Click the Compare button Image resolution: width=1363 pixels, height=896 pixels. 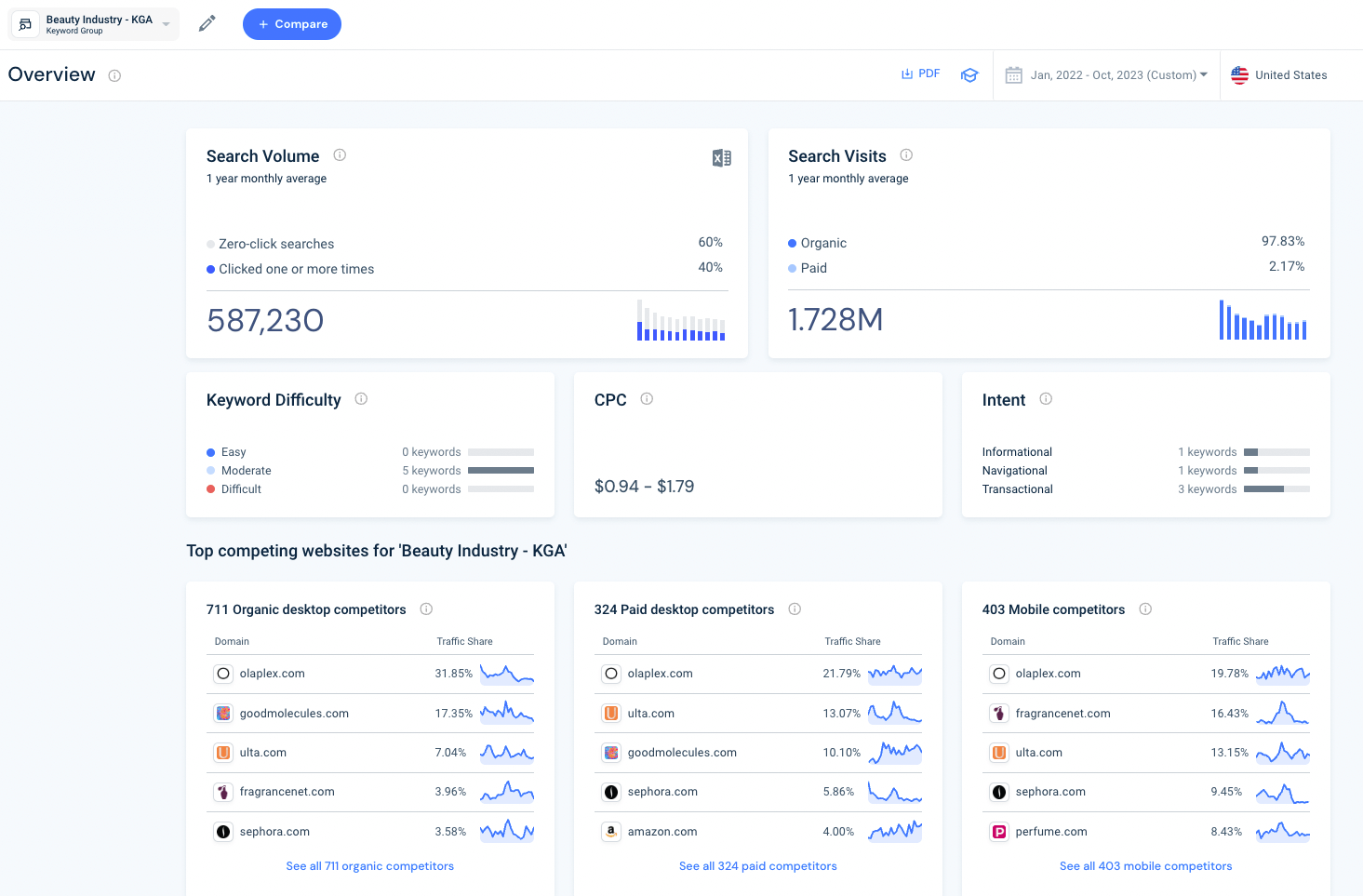click(x=292, y=24)
